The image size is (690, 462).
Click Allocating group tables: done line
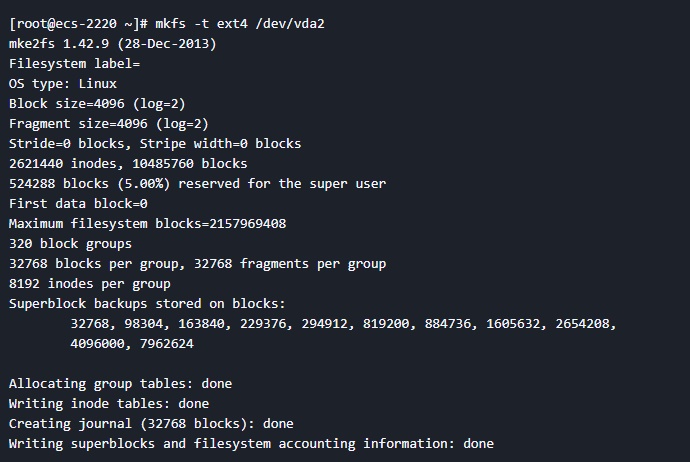coord(120,384)
